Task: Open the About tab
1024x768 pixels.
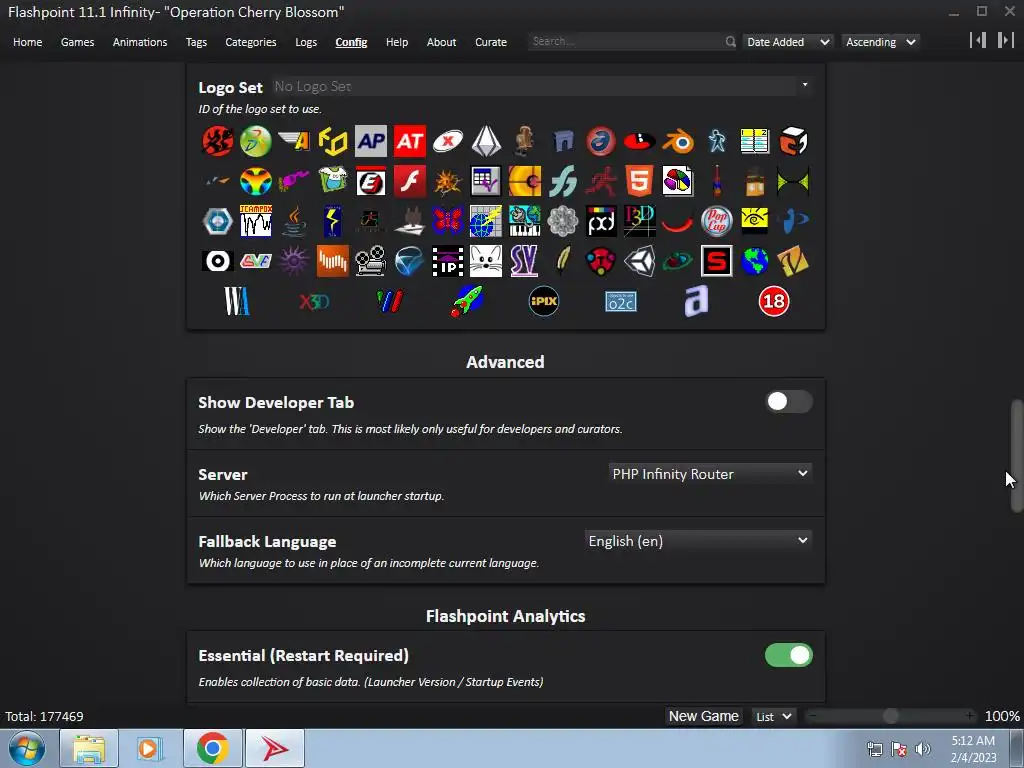Action: click(x=441, y=42)
